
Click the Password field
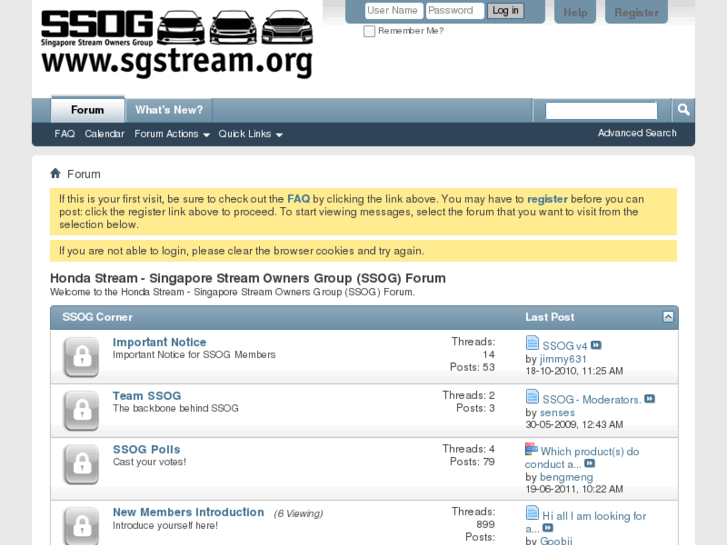tap(455, 11)
